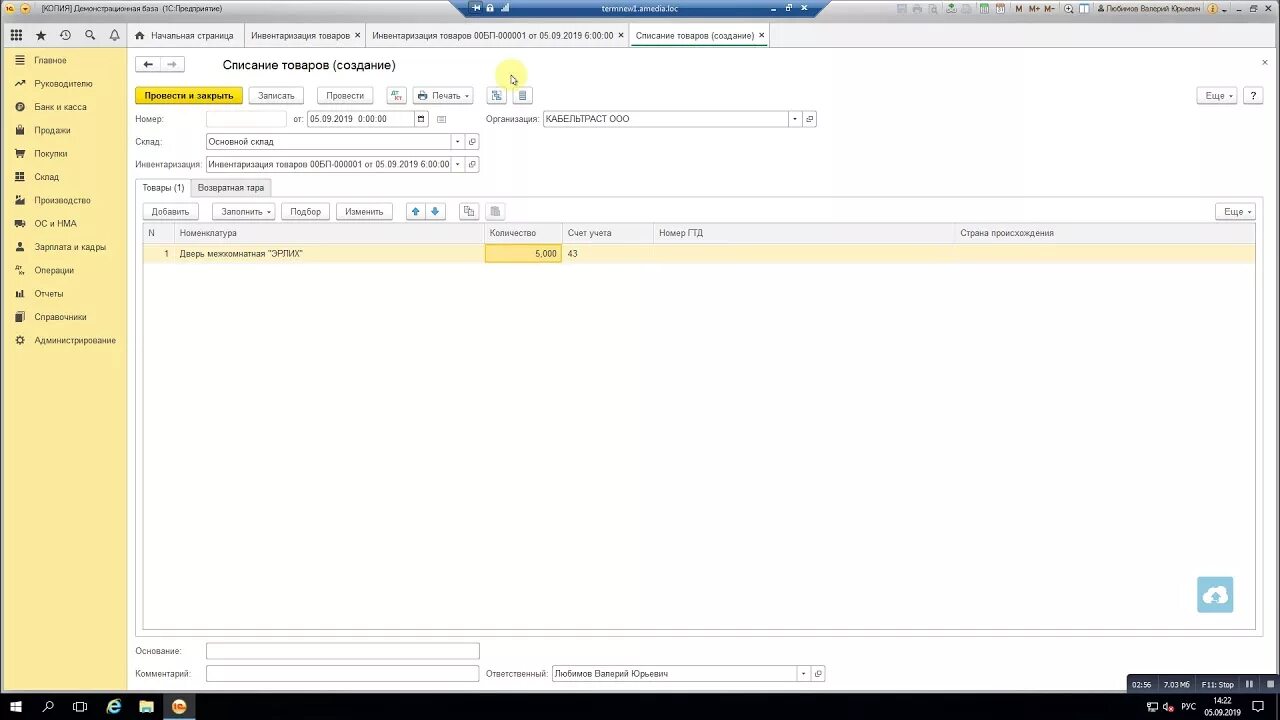Select the row Дверь межкомнатная "ЭРЛИХ"
This screenshot has width=1280, height=720.
(x=699, y=254)
